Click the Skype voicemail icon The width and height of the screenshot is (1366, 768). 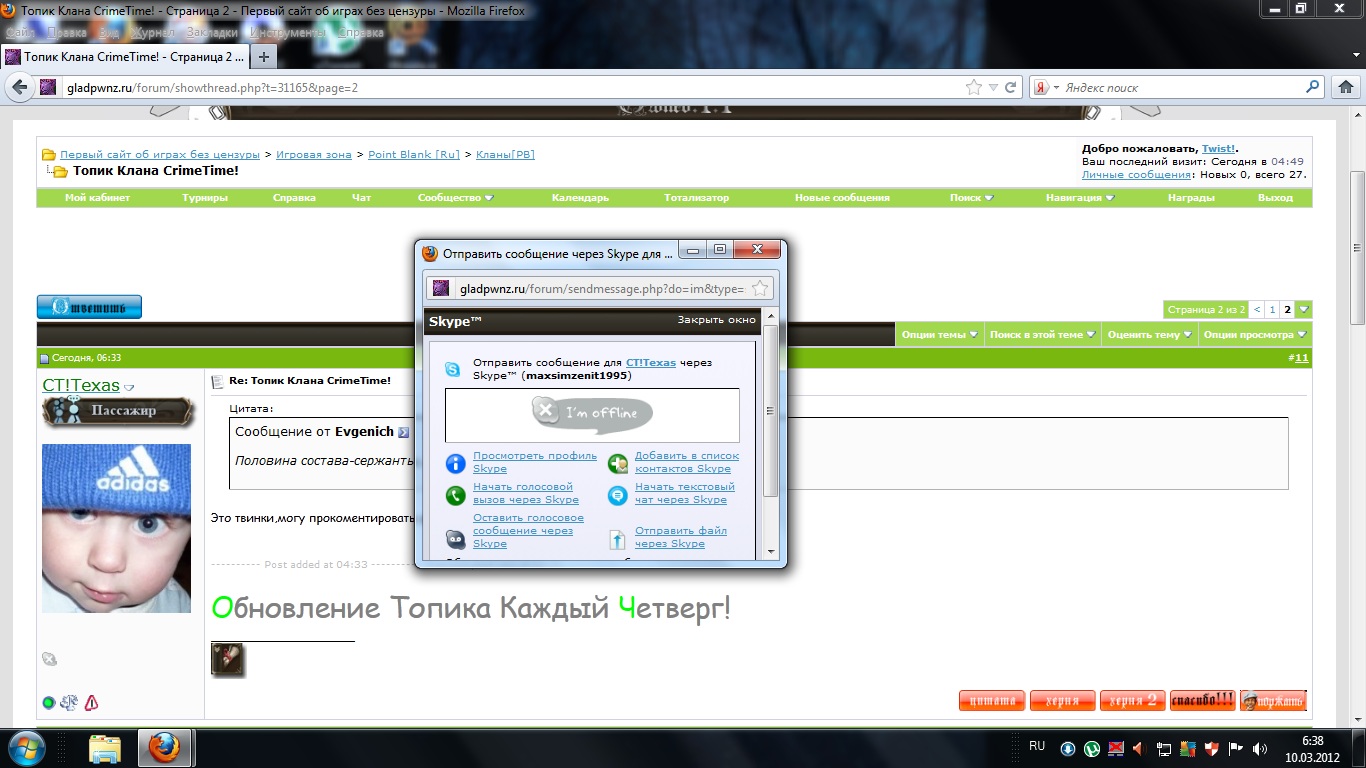pyautogui.click(x=455, y=540)
